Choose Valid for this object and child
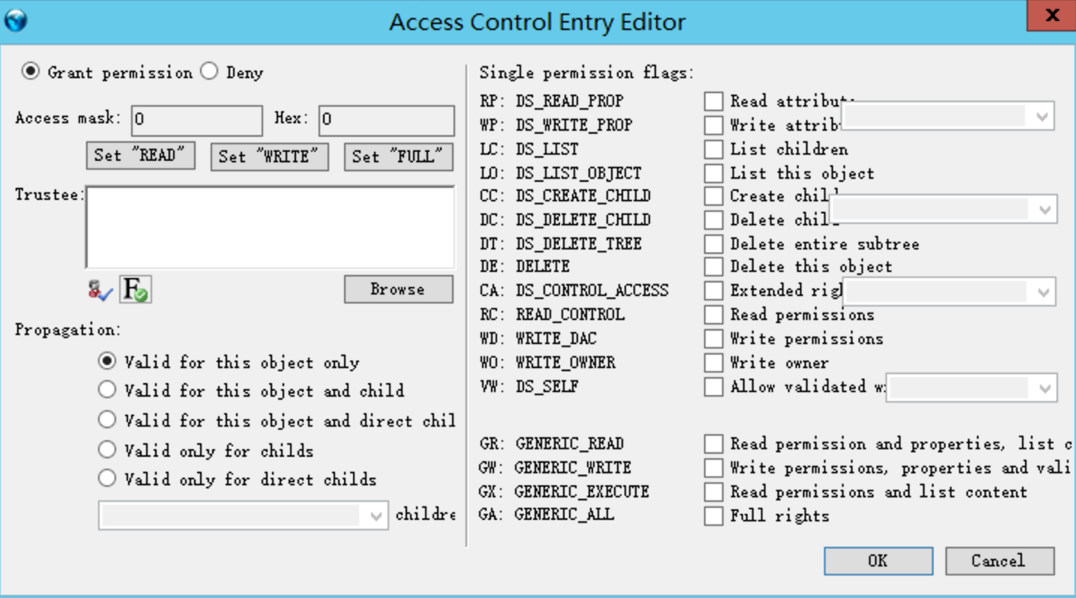Screen dimensions: 1076x598 (107, 390)
